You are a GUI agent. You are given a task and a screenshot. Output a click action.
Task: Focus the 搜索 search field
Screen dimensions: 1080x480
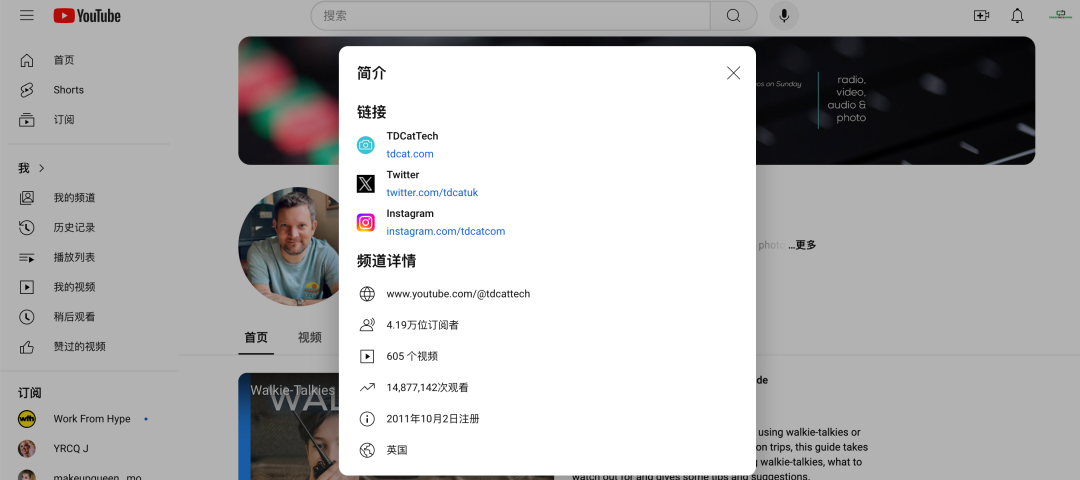pyautogui.click(x=510, y=16)
